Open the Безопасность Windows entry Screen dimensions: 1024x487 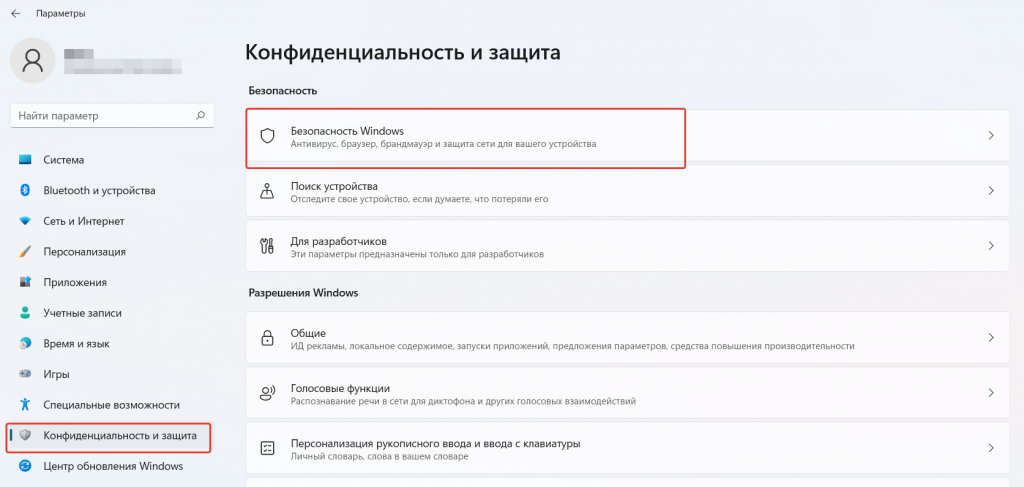coord(628,136)
